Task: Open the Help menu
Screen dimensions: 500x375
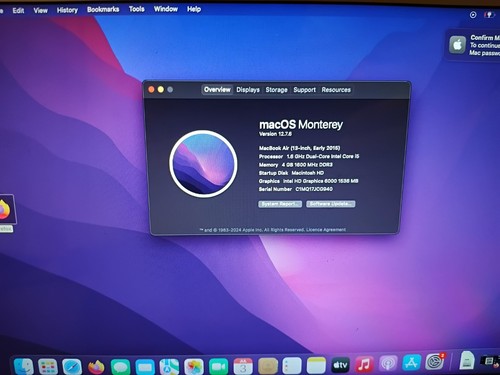Action: tap(194, 9)
